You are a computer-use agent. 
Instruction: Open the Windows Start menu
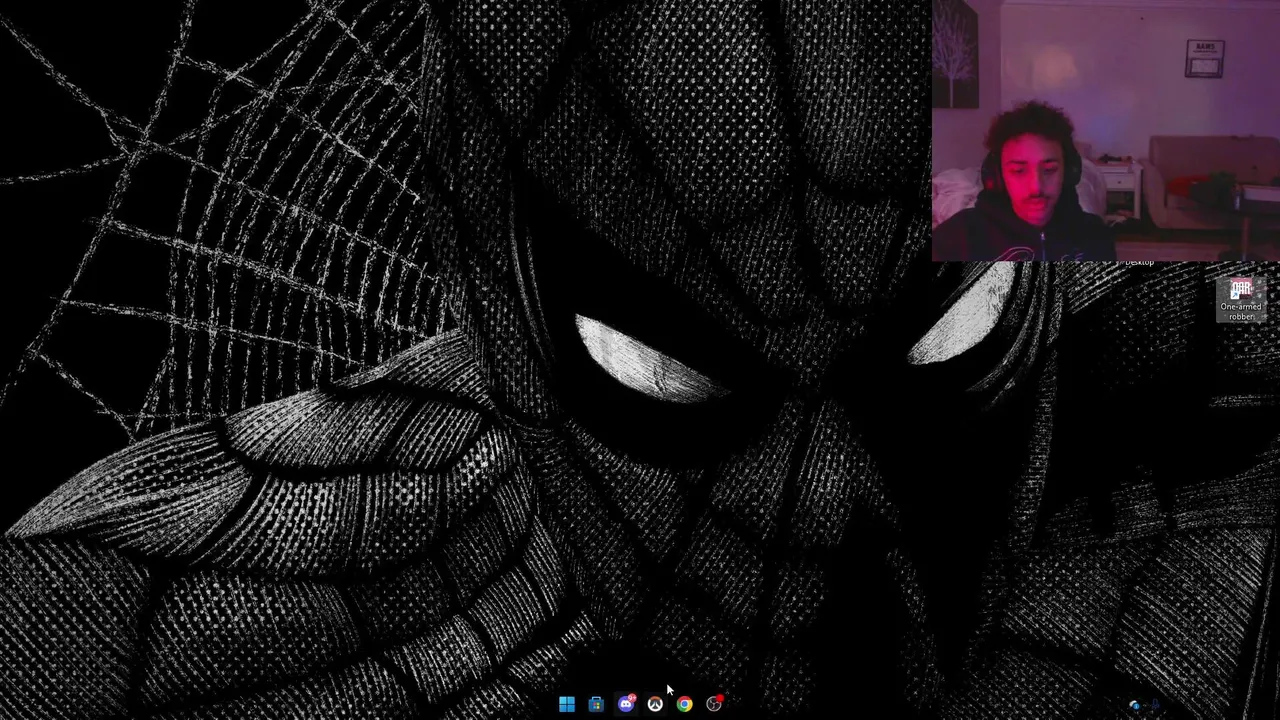[567, 705]
